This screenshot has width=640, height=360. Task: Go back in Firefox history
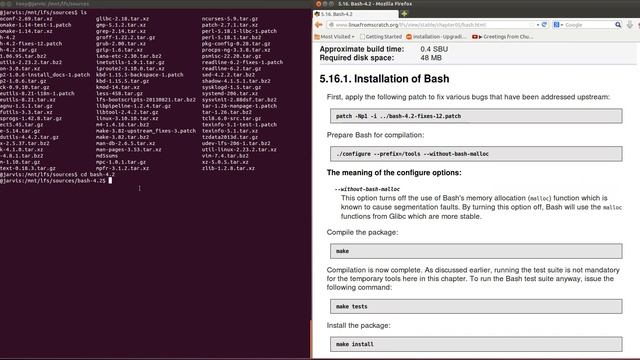click(319, 25)
